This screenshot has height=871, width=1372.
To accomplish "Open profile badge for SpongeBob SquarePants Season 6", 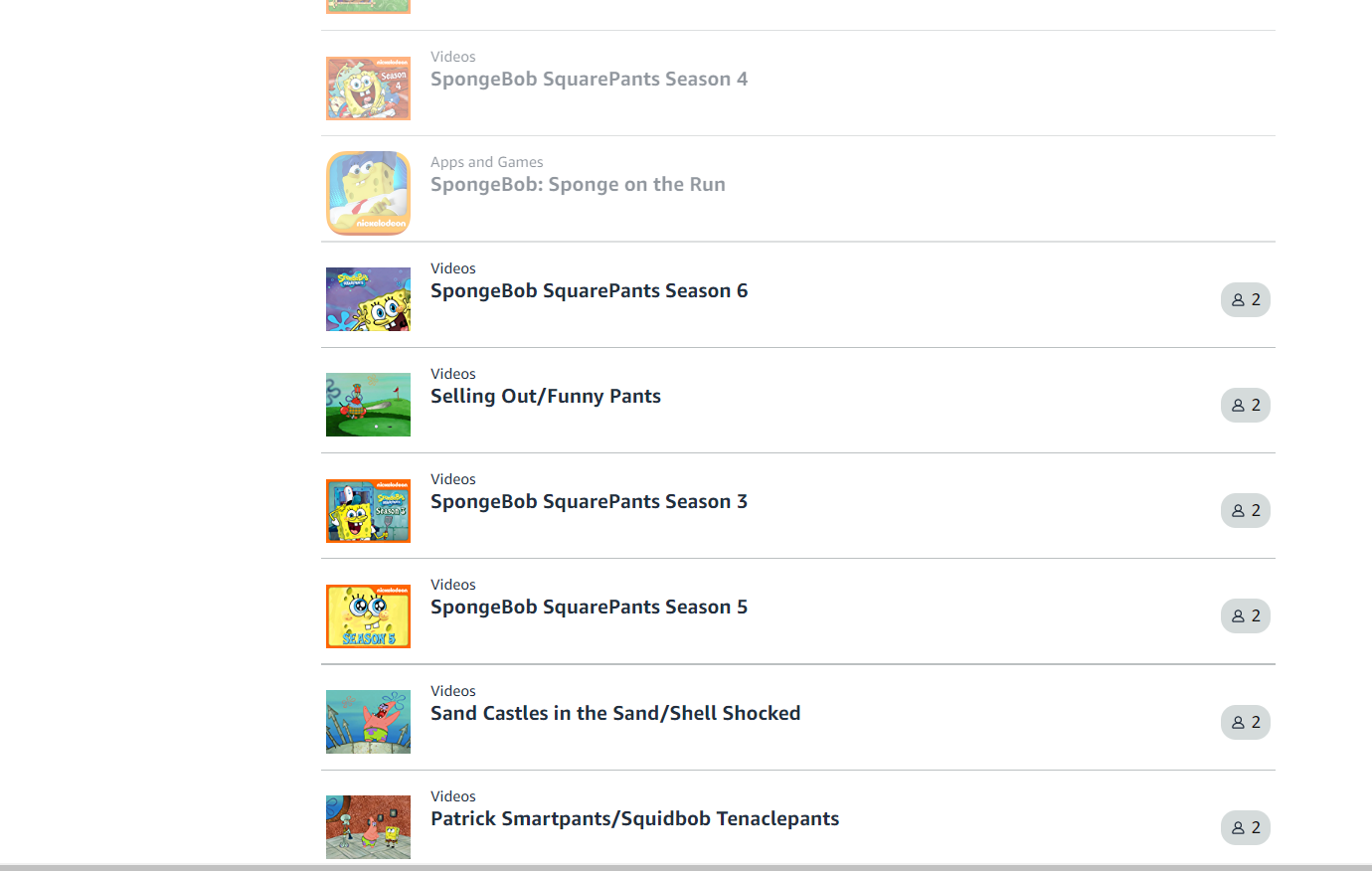I will pos(1245,300).
